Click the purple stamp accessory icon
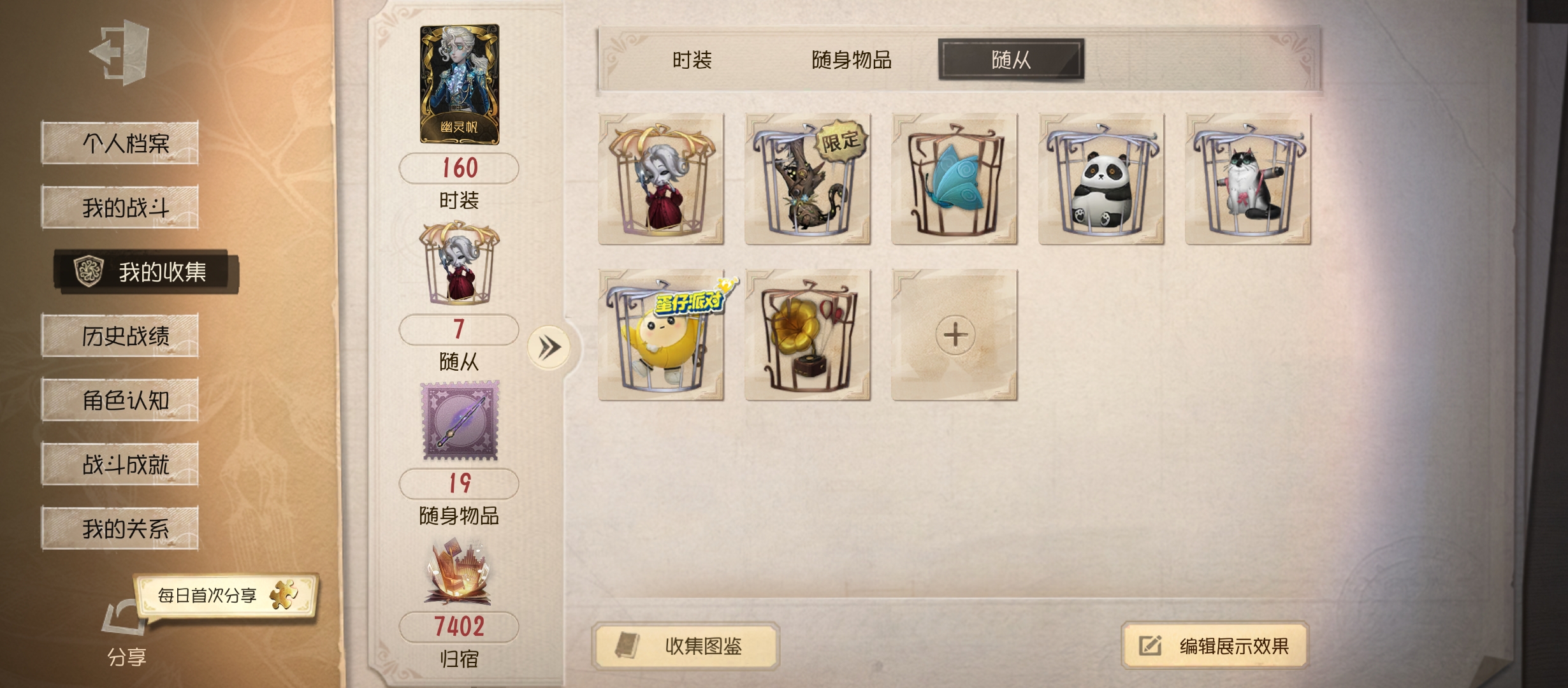 point(460,420)
